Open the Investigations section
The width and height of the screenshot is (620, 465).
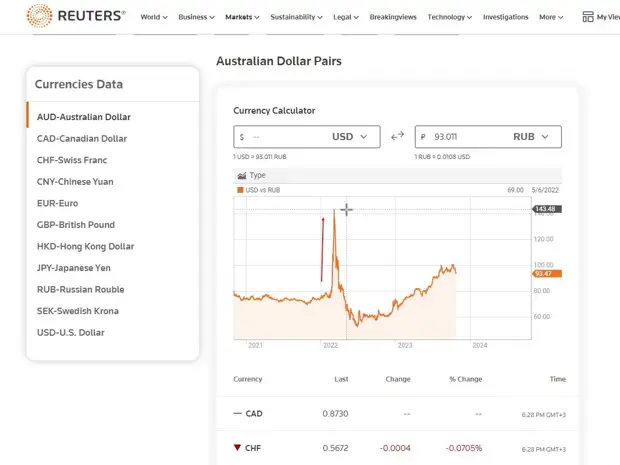click(x=505, y=17)
